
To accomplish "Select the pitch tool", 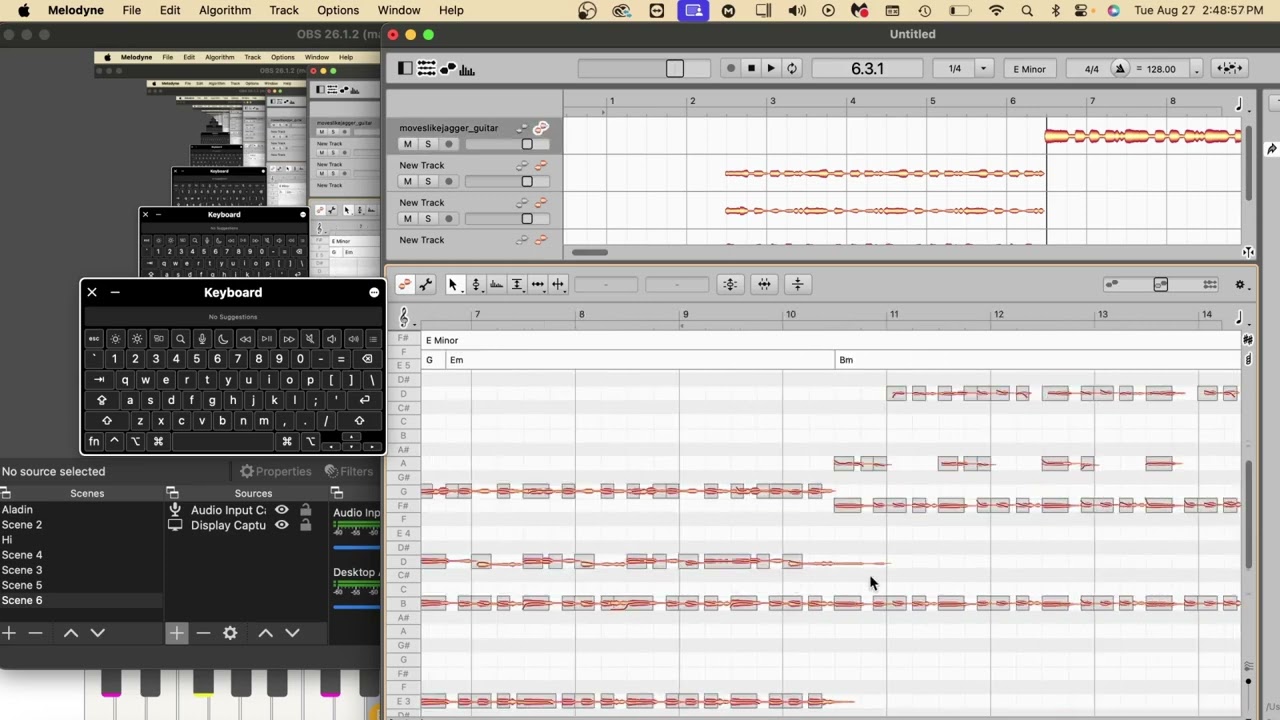I will (476, 285).
